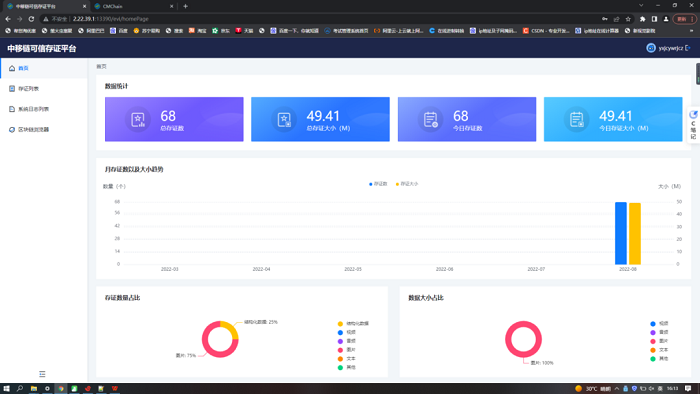Open the browser extensions puzzle icon
This screenshot has width=700, height=394.
click(x=642, y=19)
